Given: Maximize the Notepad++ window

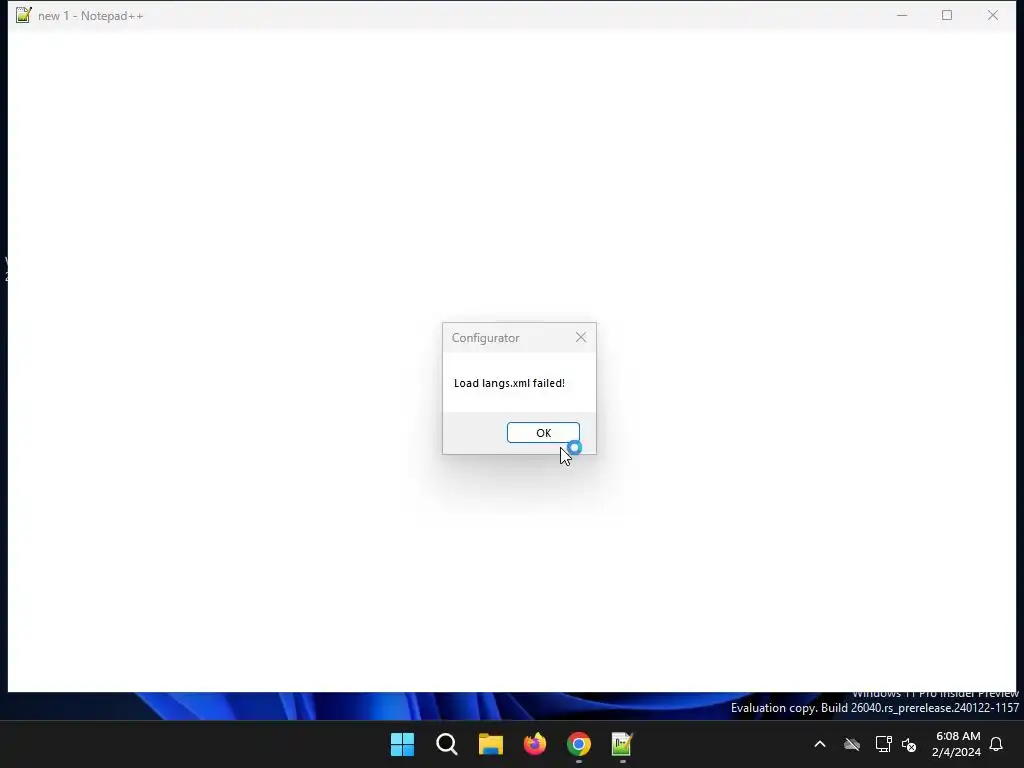Looking at the screenshot, I should click(947, 15).
